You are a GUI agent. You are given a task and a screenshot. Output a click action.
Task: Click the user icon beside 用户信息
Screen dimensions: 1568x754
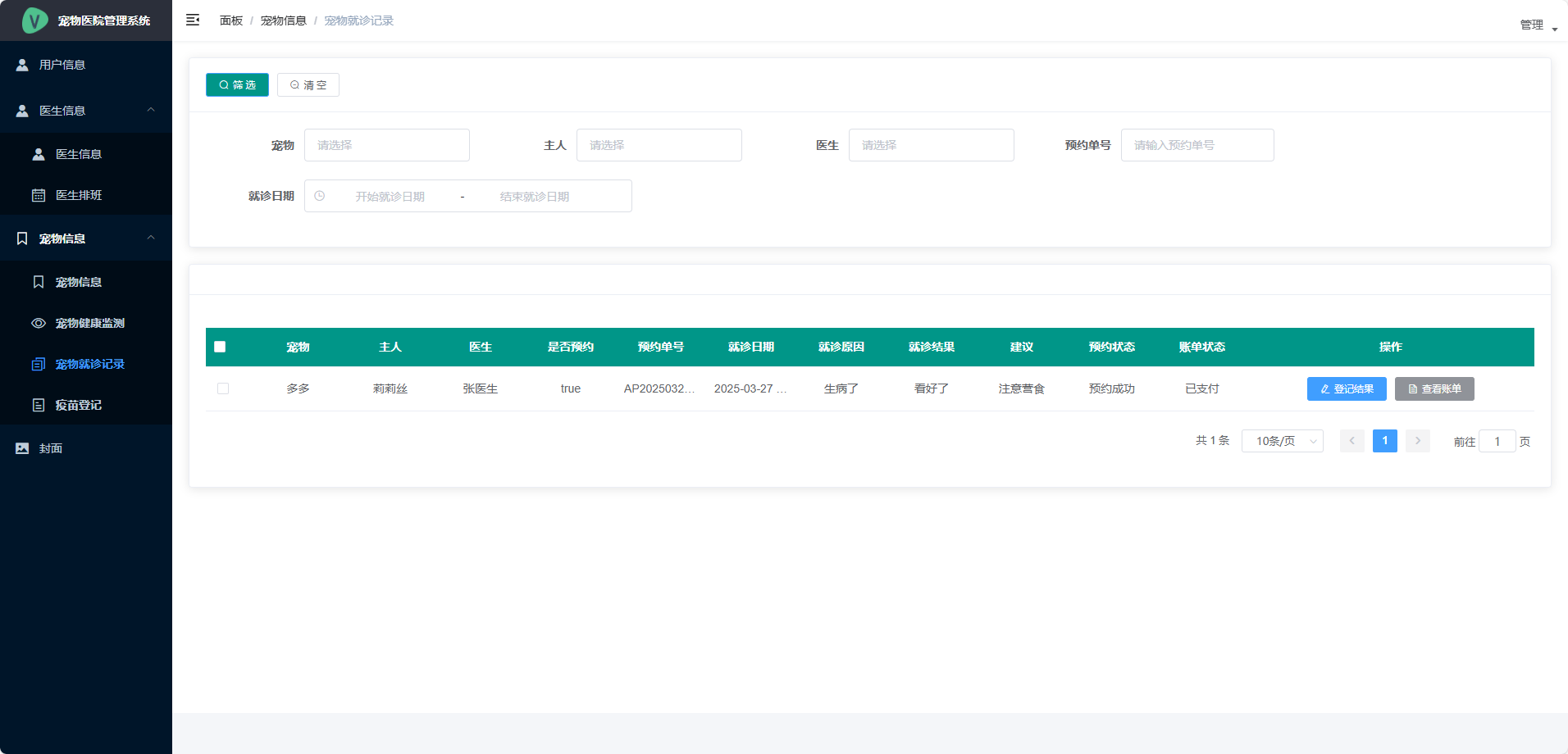(22, 65)
